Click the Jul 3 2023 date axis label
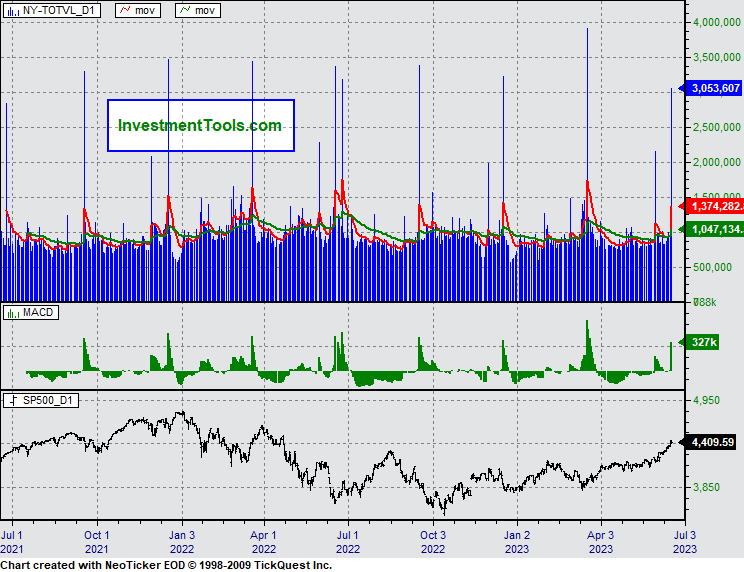 click(684, 542)
